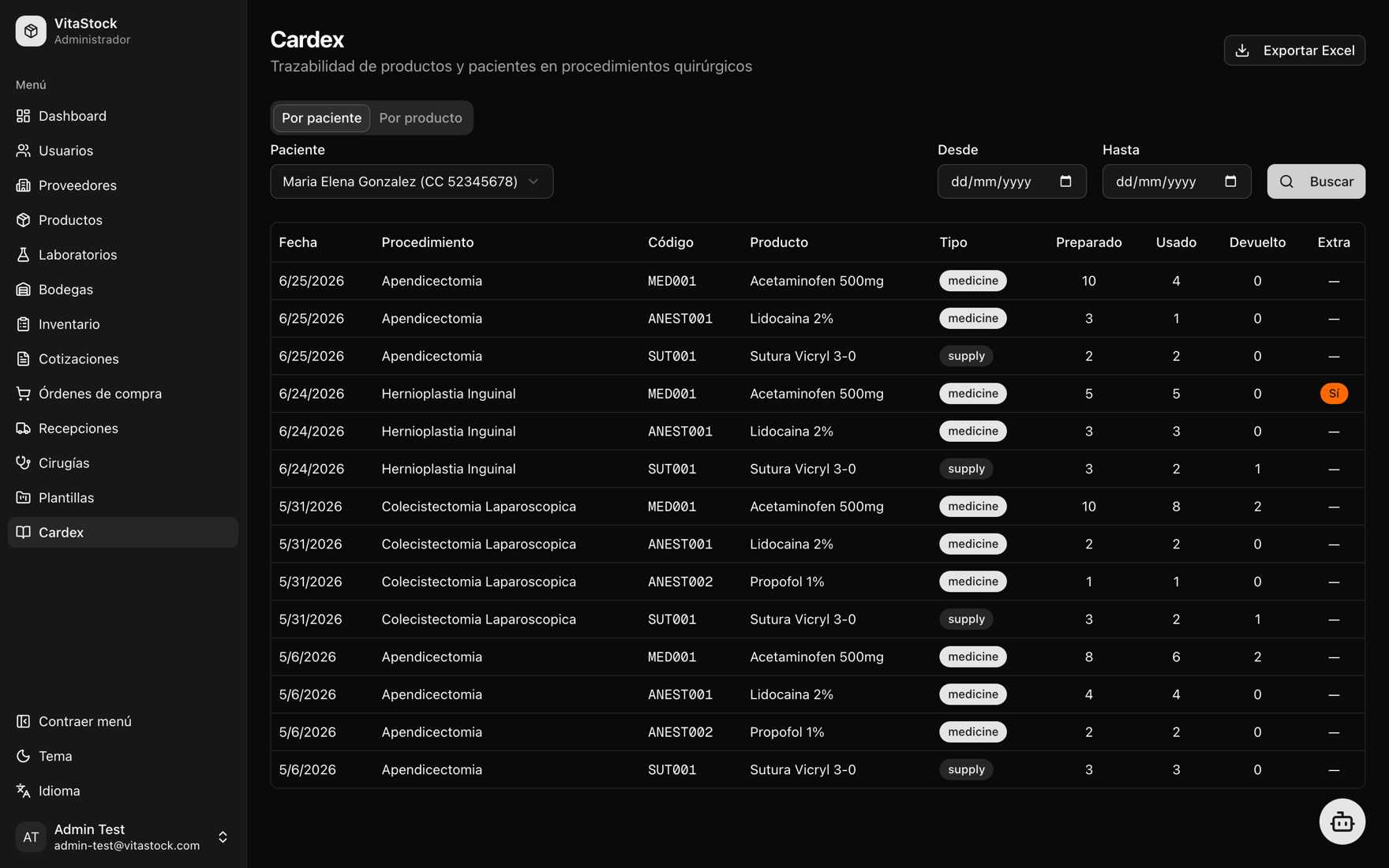Click the Fecha column header

click(x=298, y=242)
